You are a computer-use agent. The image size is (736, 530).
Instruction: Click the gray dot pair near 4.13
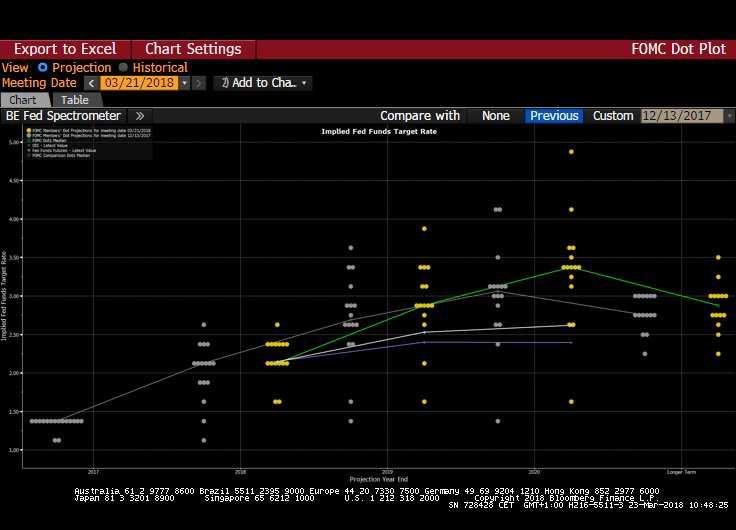498,209
